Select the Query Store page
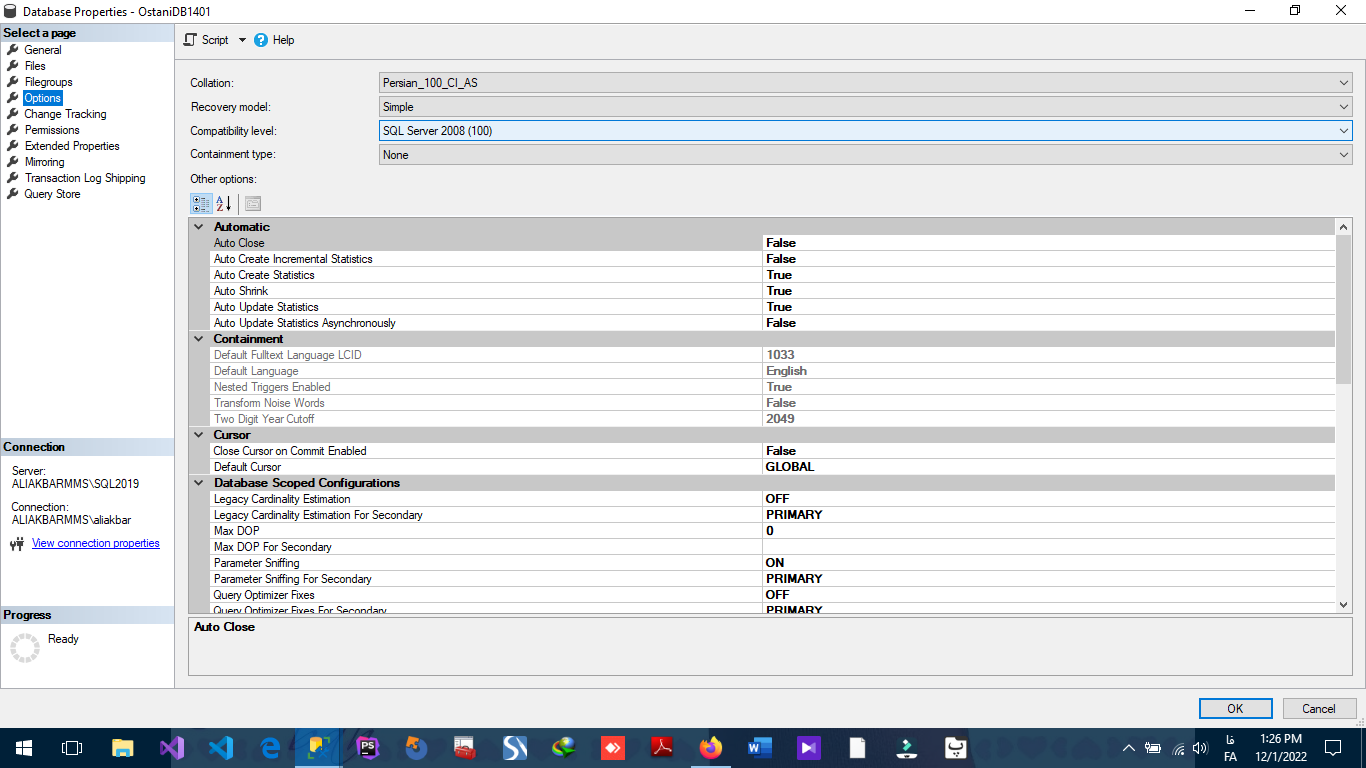The image size is (1366, 768). (52, 194)
